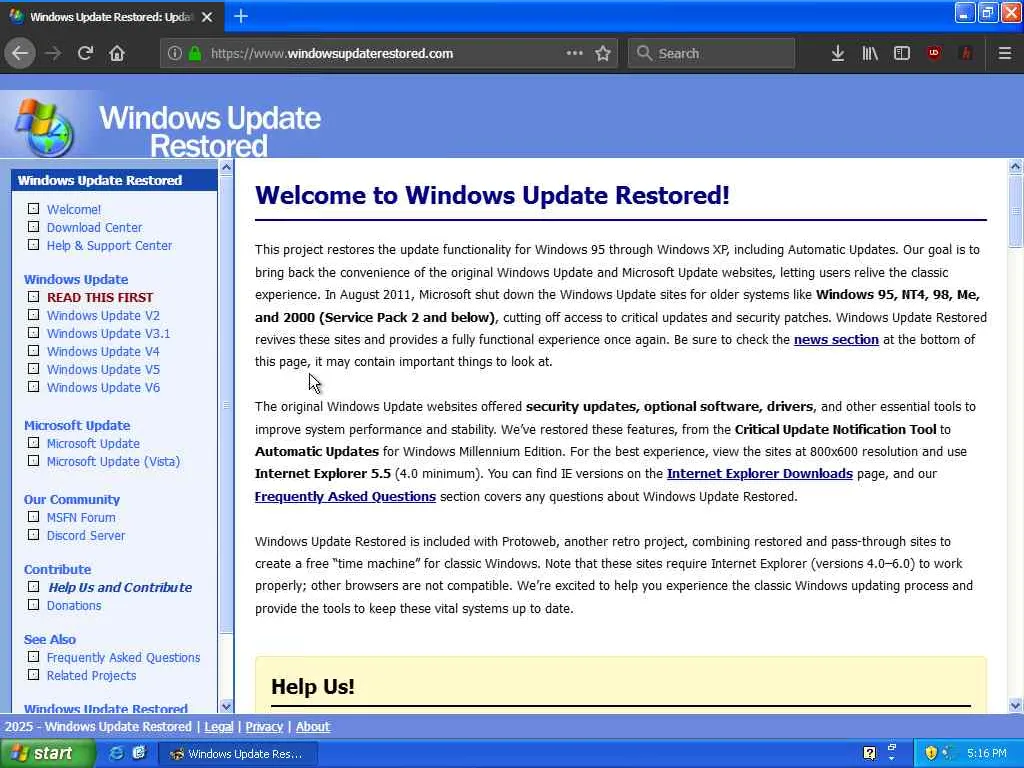Click the main page scrollbar up arrow
The width and height of the screenshot is (1024, 768).
[x=1015, y=166]
